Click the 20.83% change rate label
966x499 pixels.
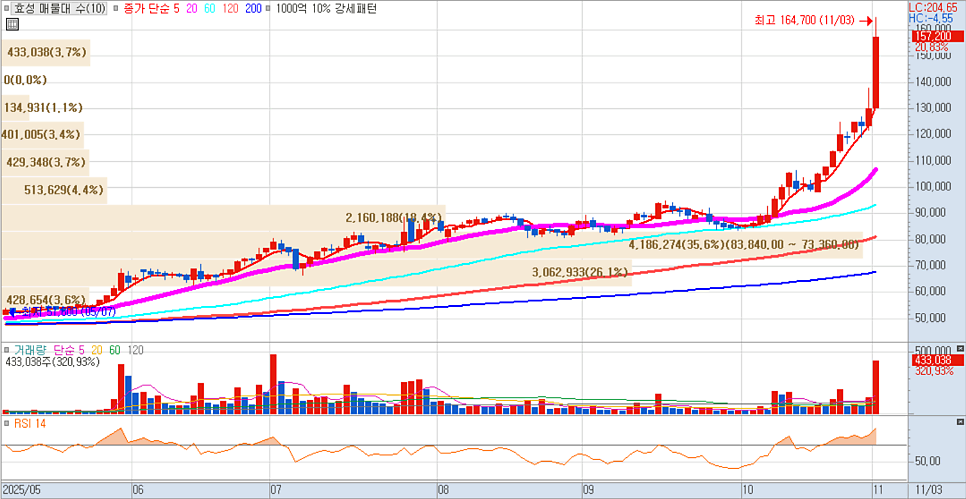[932, 47]
